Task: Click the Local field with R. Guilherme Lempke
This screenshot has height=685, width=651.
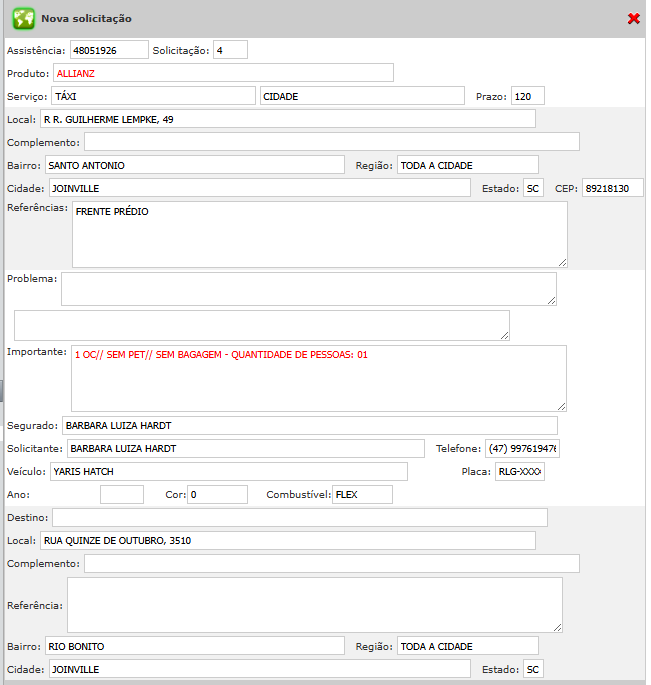Action: (x=287, y=119)
